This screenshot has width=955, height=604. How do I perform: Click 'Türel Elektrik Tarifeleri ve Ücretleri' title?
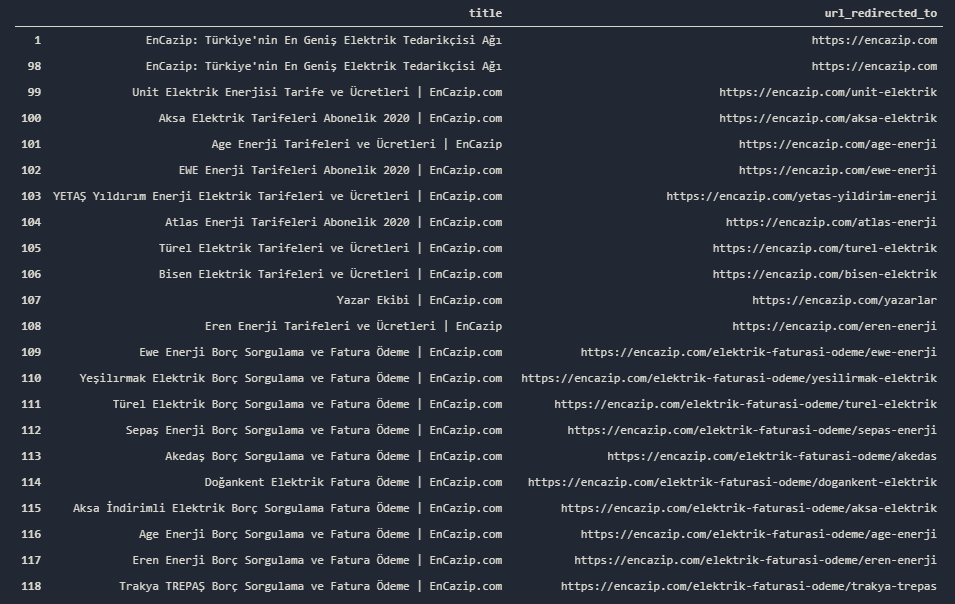pyautogui.click(x=330, y=248)
